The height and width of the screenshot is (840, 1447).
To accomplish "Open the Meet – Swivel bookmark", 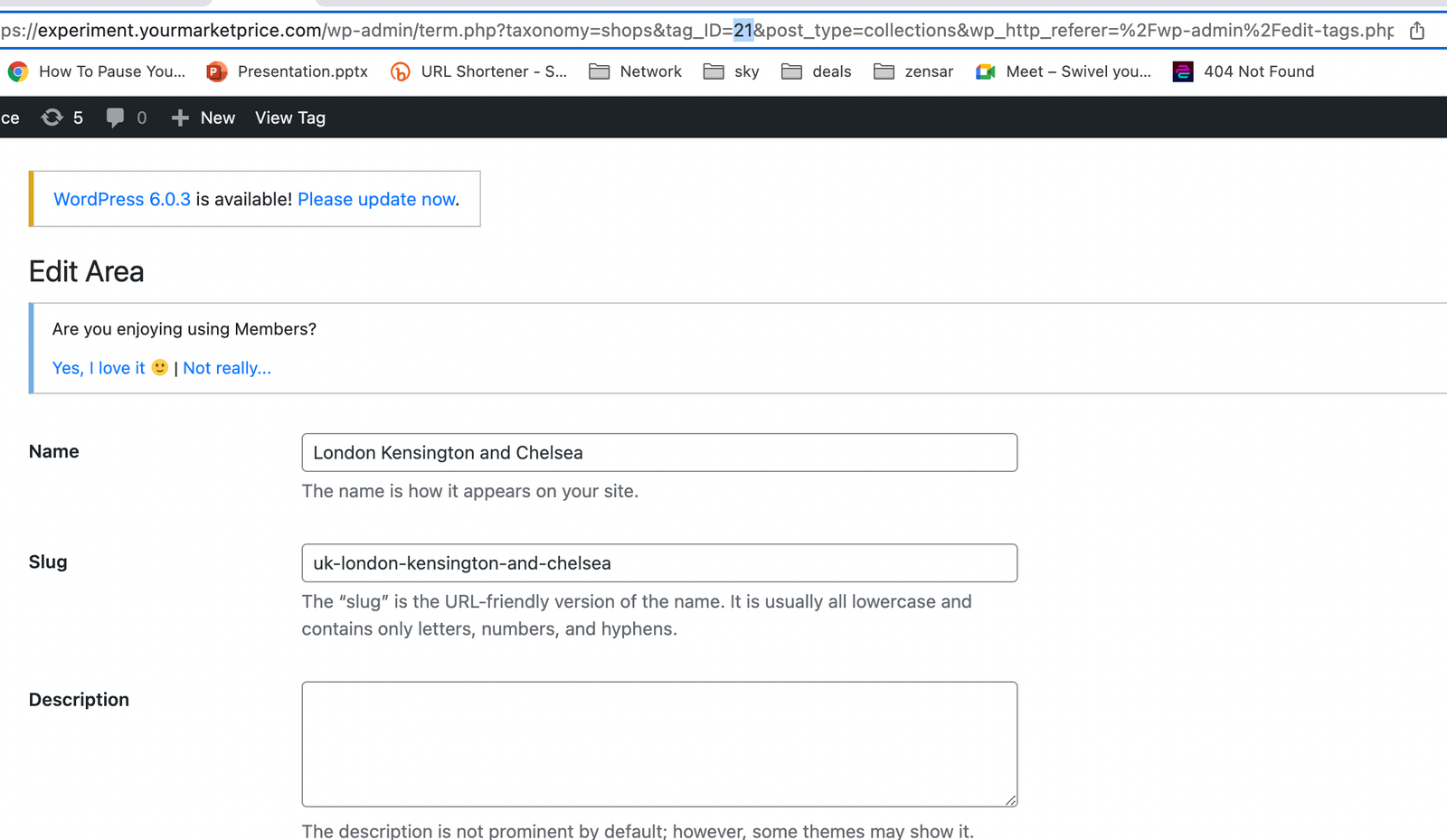I will pyautogui.click(x=1064, y=71).
